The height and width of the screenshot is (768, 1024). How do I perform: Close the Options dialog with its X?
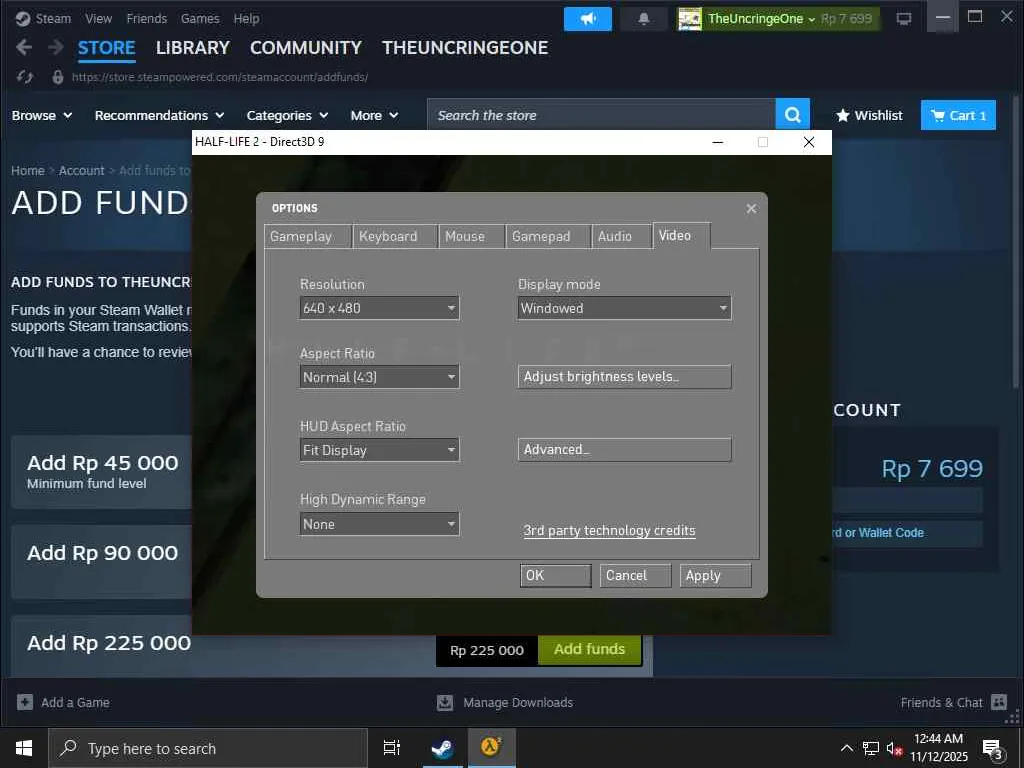751,208
